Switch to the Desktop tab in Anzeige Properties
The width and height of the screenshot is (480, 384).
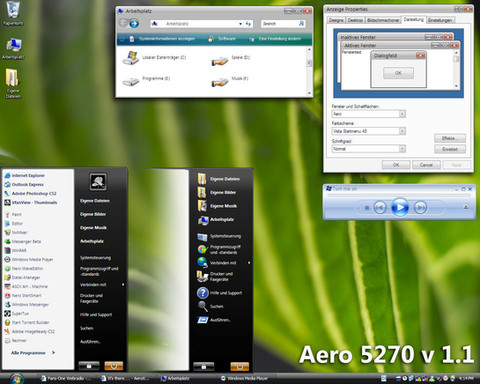tap(355, 20)
